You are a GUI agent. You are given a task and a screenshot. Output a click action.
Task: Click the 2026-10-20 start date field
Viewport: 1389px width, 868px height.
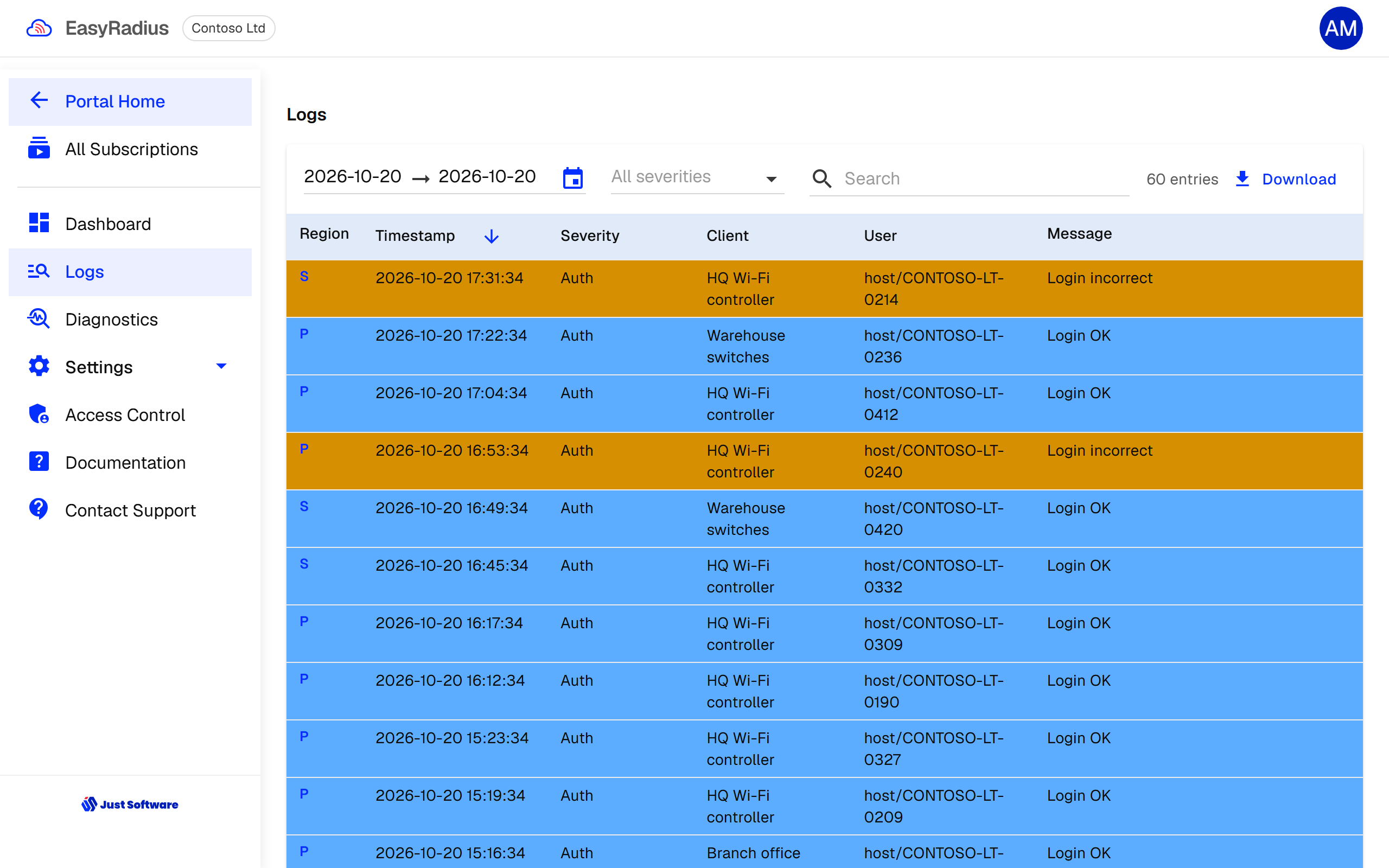(353, 176)
